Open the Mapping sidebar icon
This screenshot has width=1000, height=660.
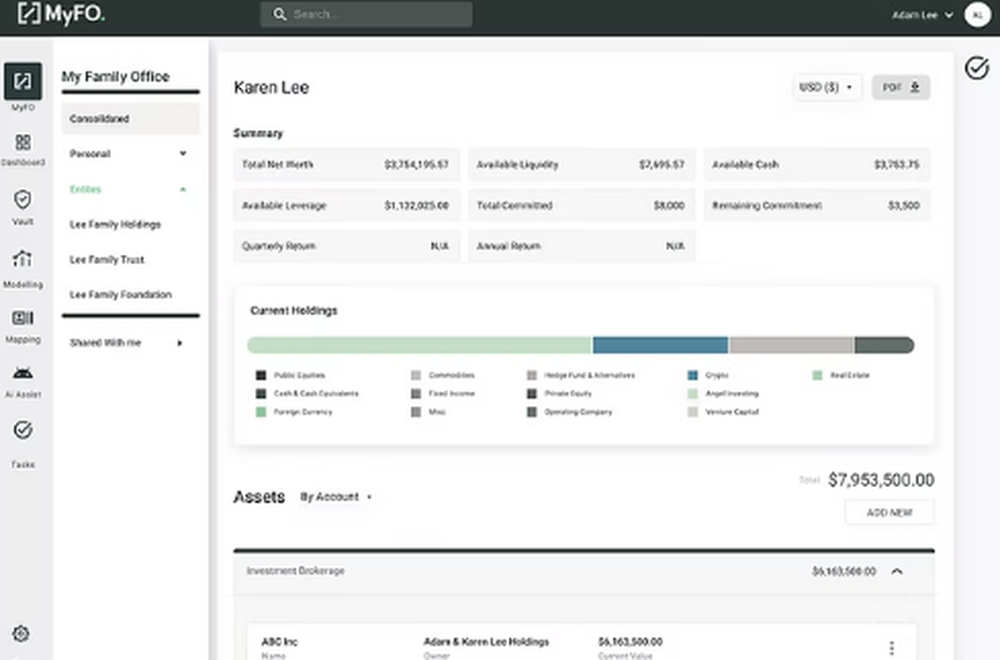point(23,318)
